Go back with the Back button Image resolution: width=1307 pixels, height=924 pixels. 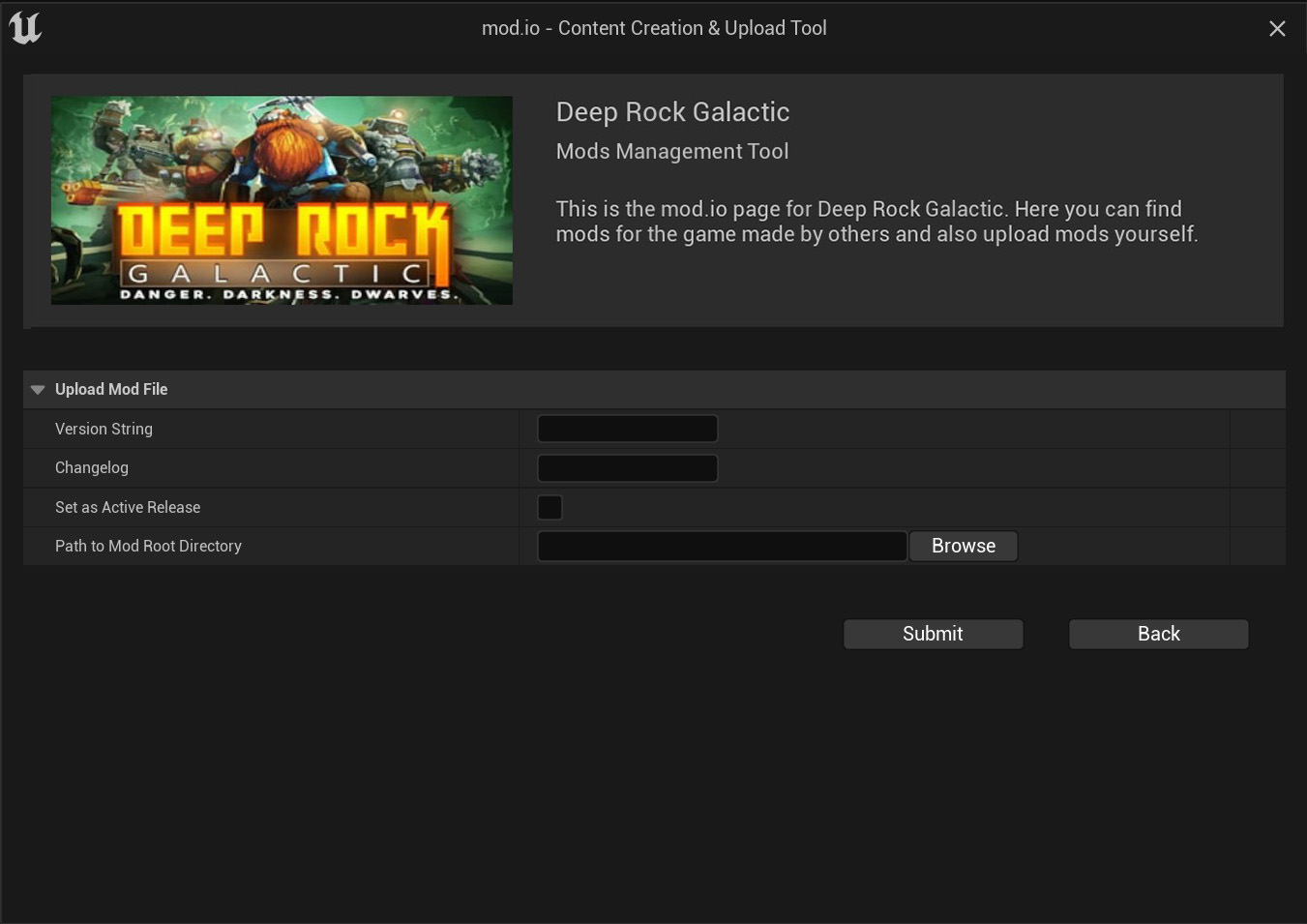1158,634
